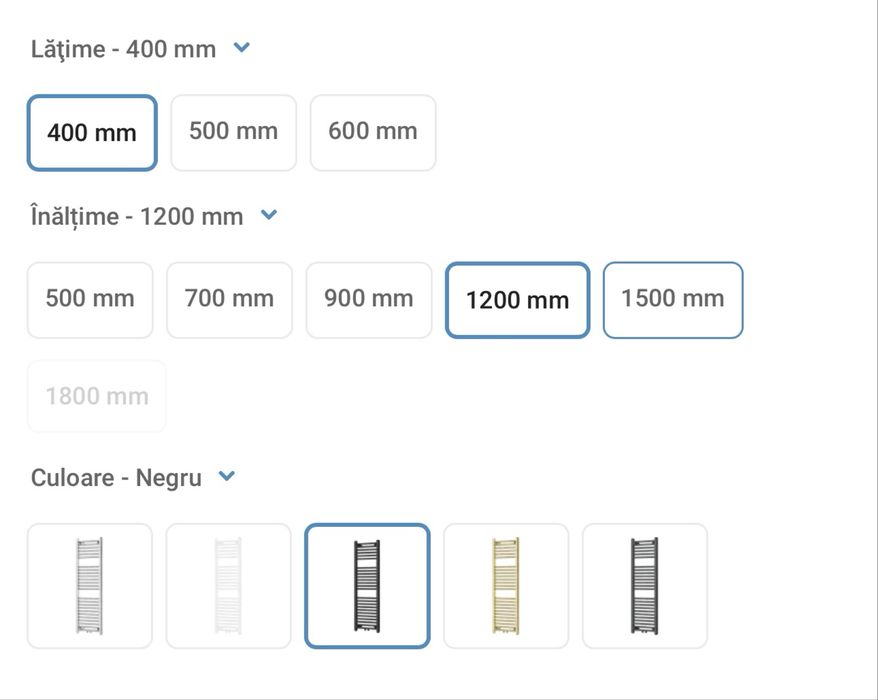Click the greyed-out 1800 mm height
The width and height of the screenshot is (878, 700).
[97, 396]
